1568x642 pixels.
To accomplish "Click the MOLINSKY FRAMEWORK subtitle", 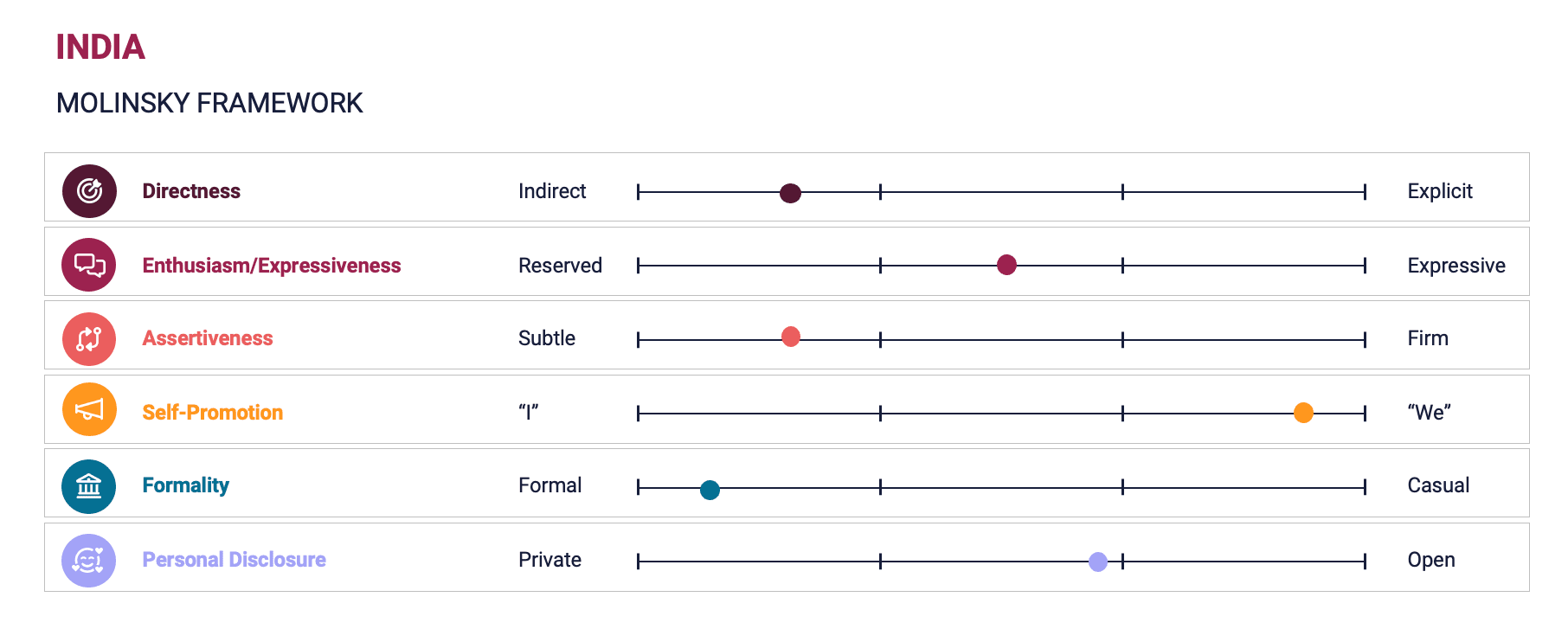I will [209, 103].
